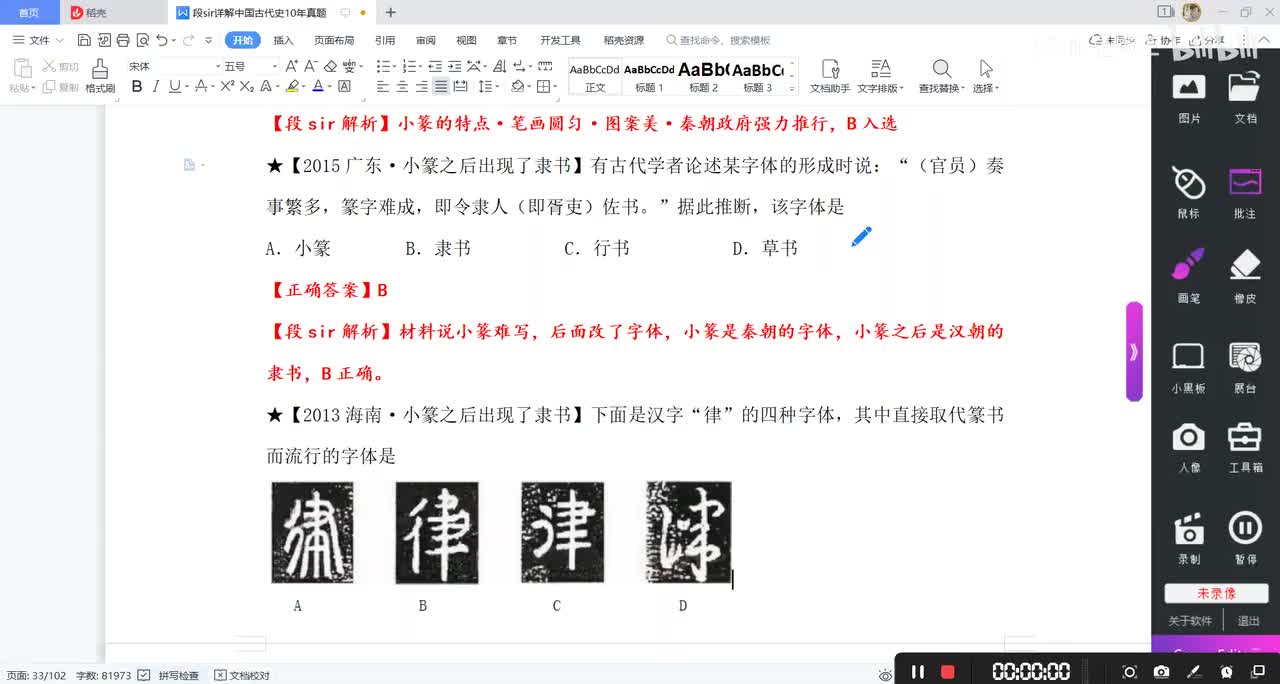1280x684 pixels.
Task: Open the 文件 menu
Action: click(38, 40)
